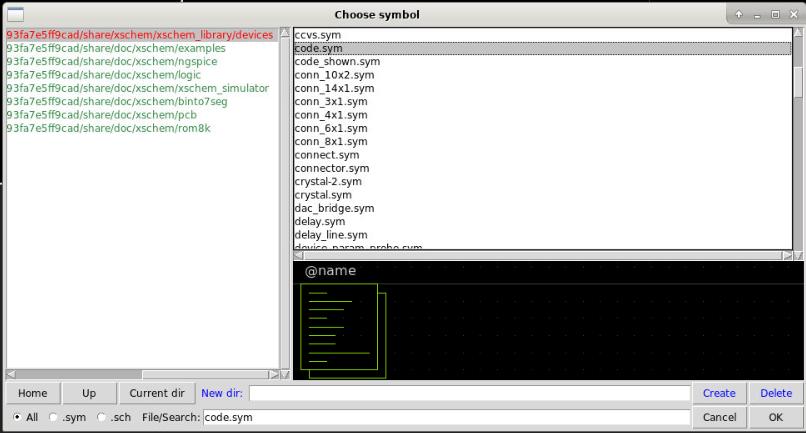Click the file list scroll-right arrow
The image size is (806, 433).
coord(787,255)
